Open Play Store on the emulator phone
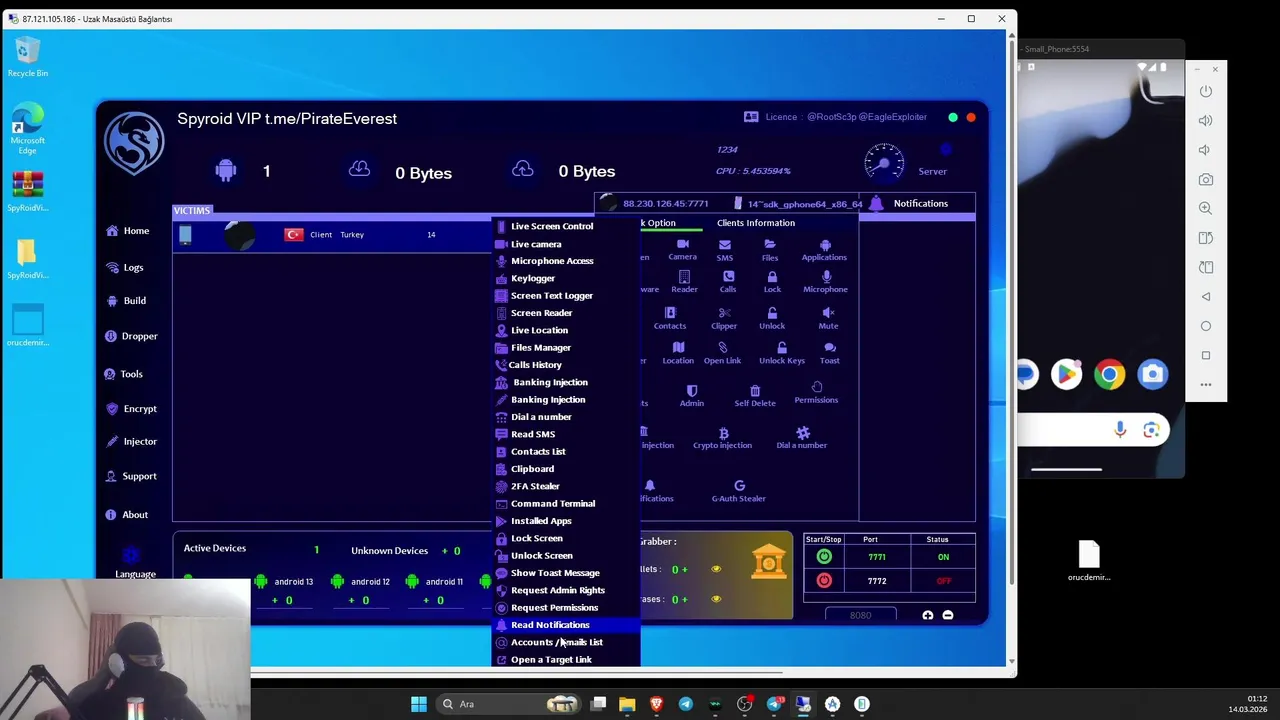 pyautogui.click(x=1066, y=374)
